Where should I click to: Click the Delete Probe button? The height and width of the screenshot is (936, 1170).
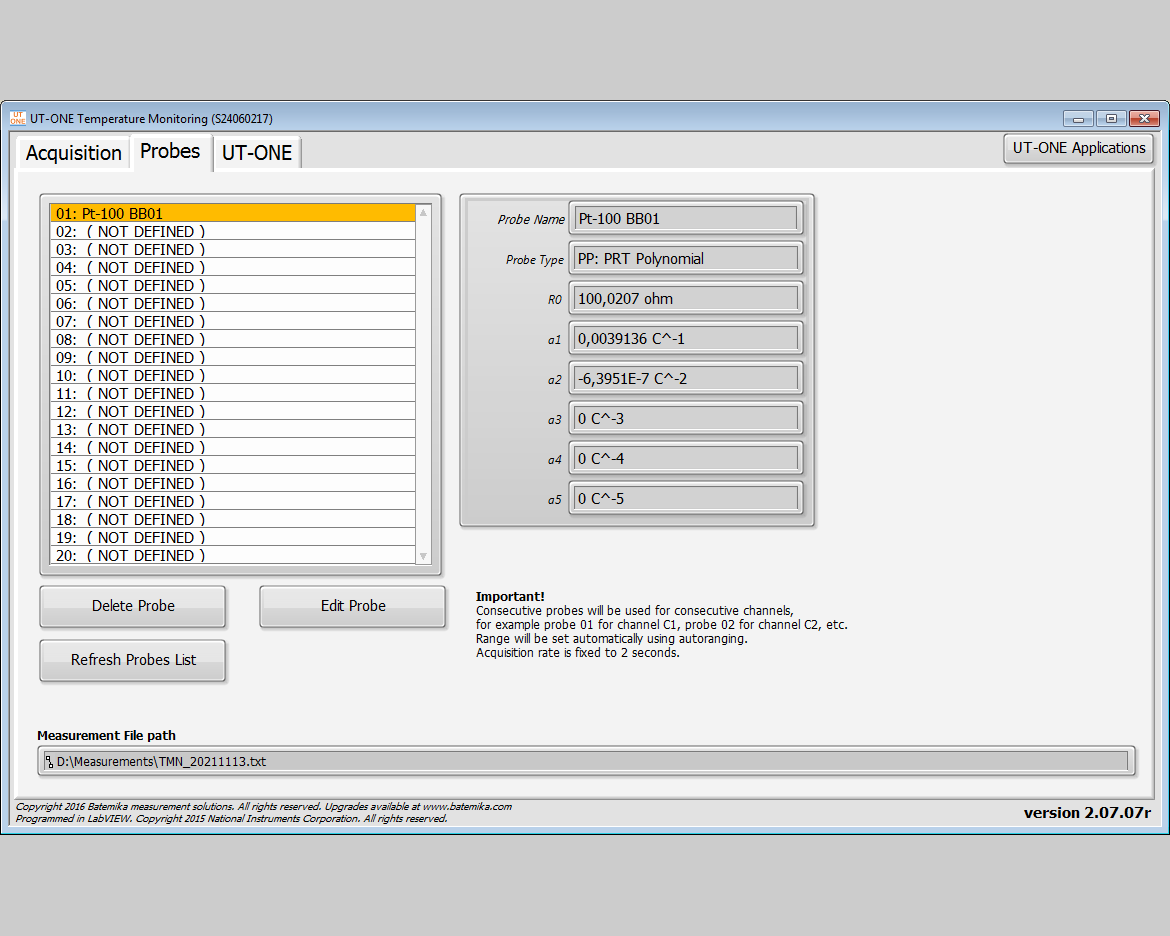pos(132,606)
